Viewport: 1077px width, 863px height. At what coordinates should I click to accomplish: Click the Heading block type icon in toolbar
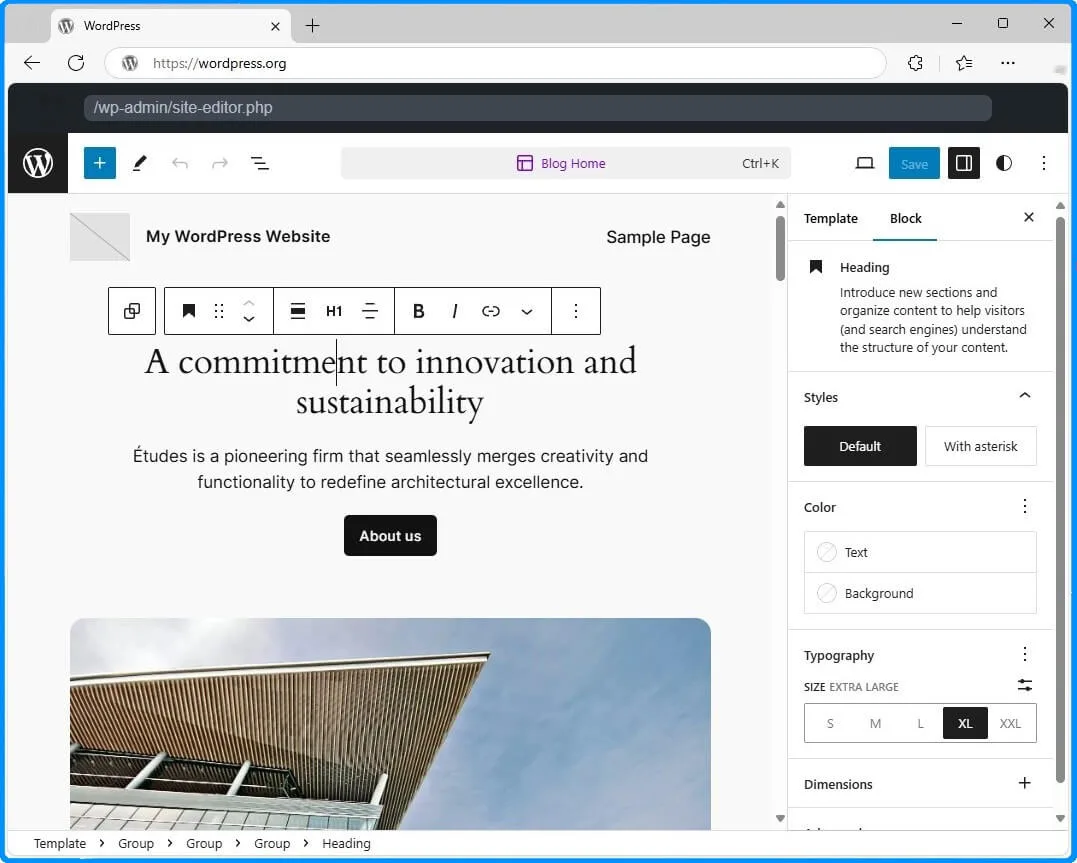click(188, 311)
